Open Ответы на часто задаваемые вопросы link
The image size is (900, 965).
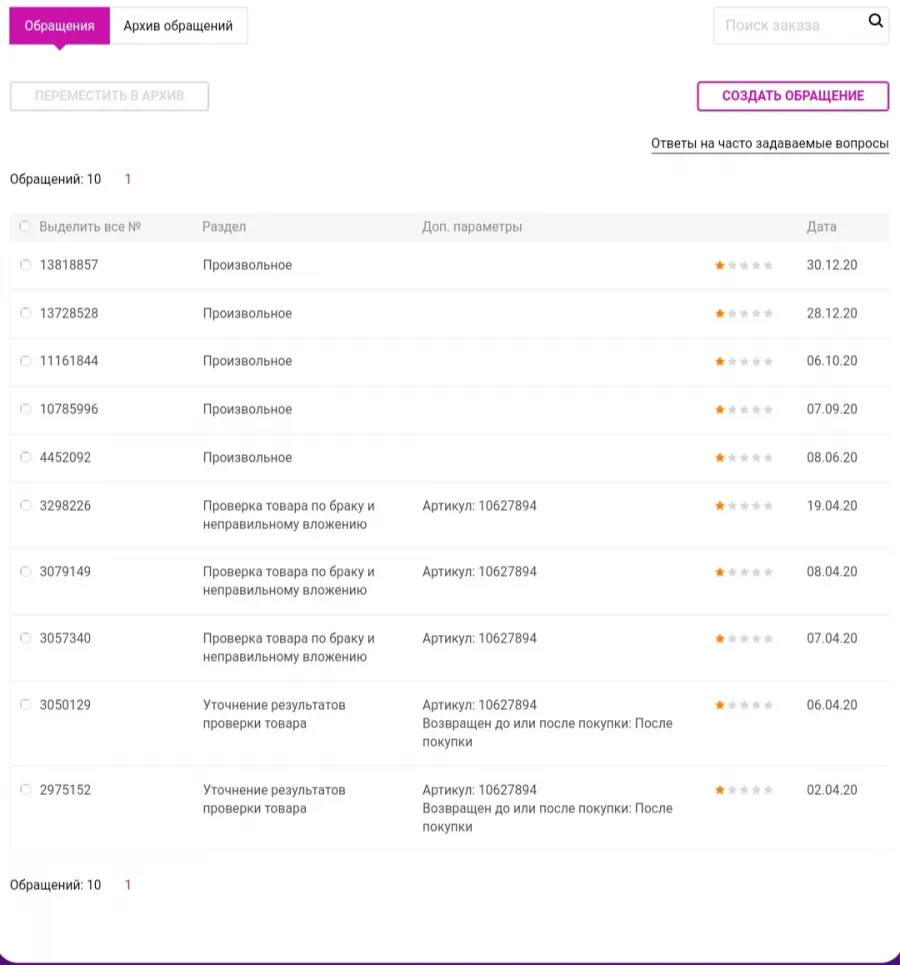click(x=770, y=143)
